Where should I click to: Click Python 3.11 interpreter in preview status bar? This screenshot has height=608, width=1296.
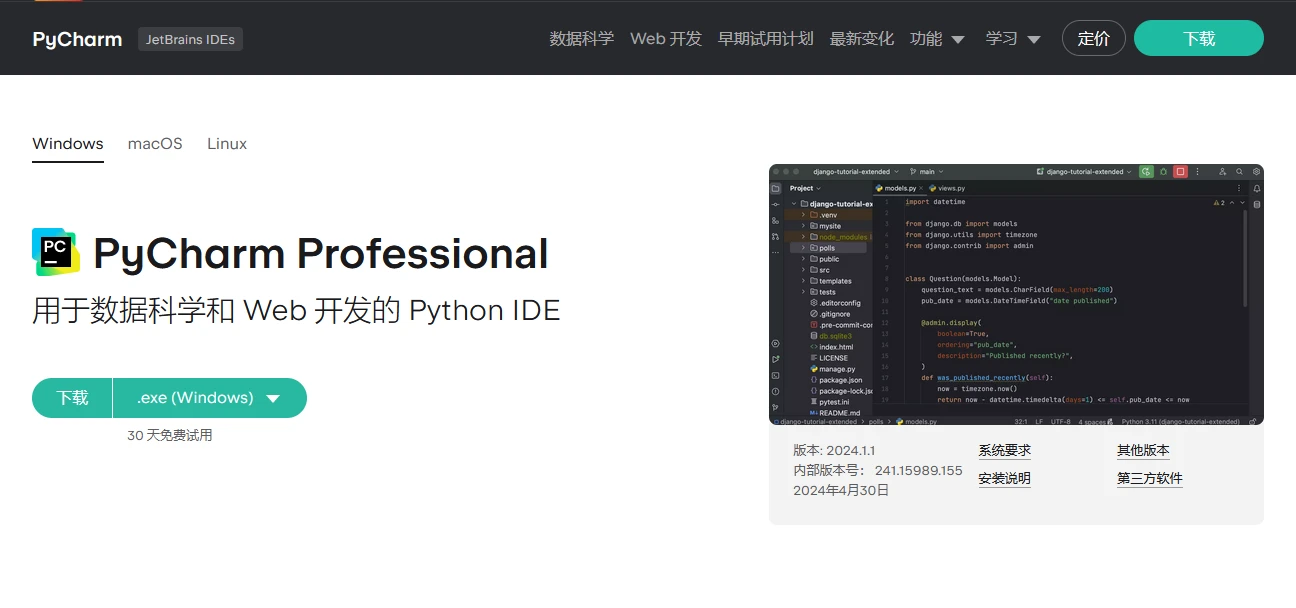click(1181, 422)
